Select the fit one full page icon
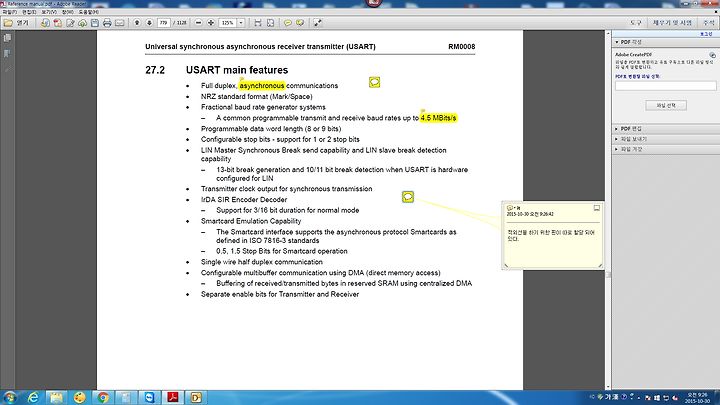Screen dimensions: 720x405 270,22
